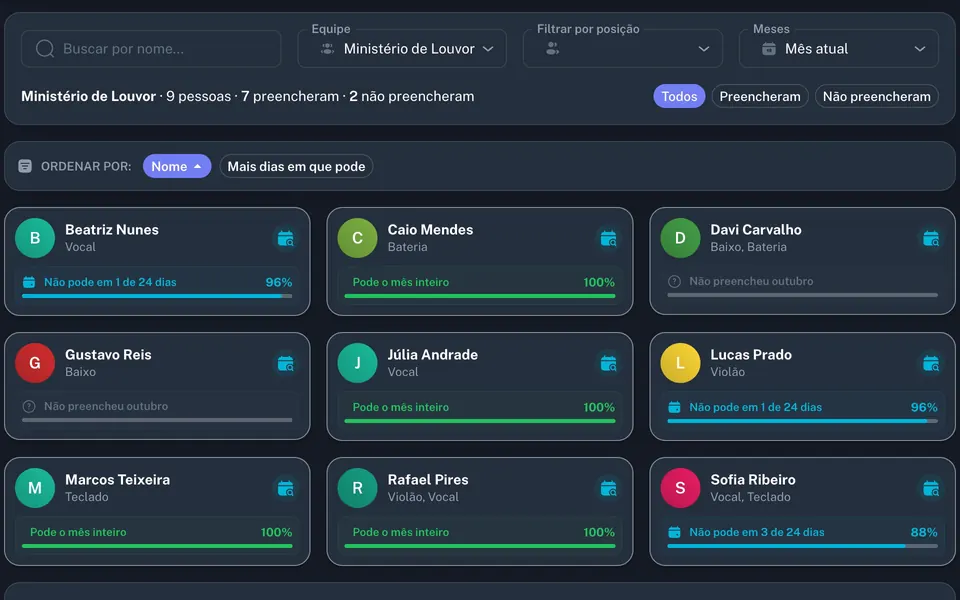Click the name Sofia Ribeiro
The width and height of the screenshot is (960, 600).
coord(753,479)
